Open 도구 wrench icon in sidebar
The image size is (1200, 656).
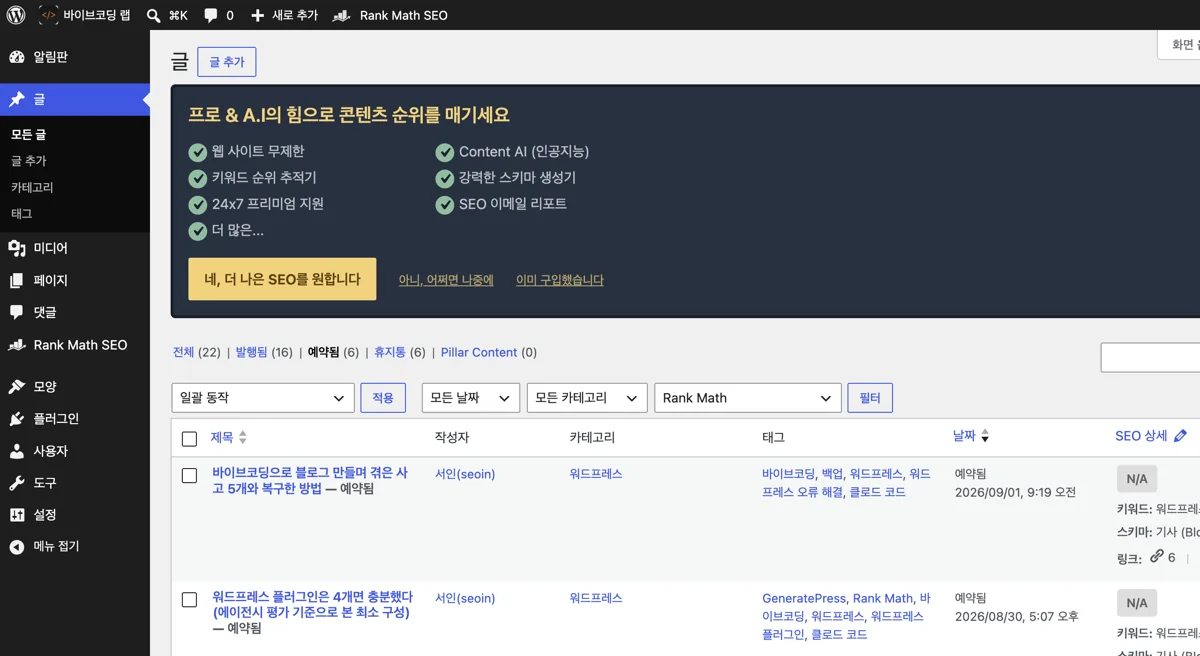point(17,483)
